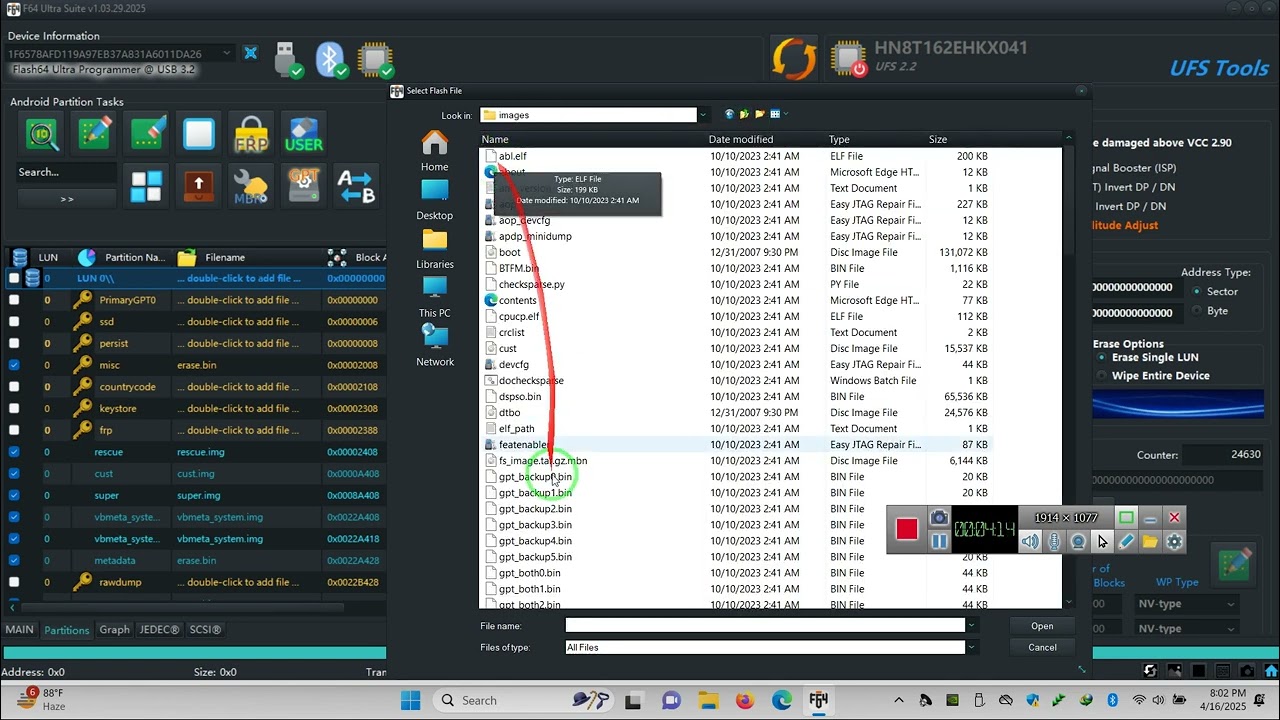The image size is (1280, 720).
Task: Select the Byte address type radio
Action: coord(1197,311)
